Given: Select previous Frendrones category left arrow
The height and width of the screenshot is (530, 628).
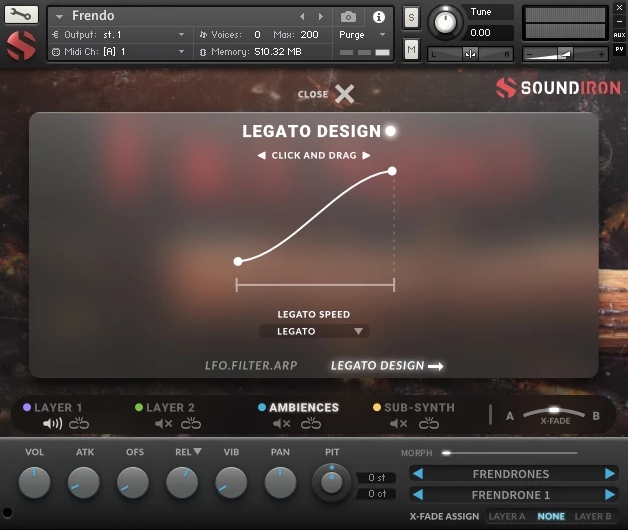Looking at the screenshot, I should 418,474.
